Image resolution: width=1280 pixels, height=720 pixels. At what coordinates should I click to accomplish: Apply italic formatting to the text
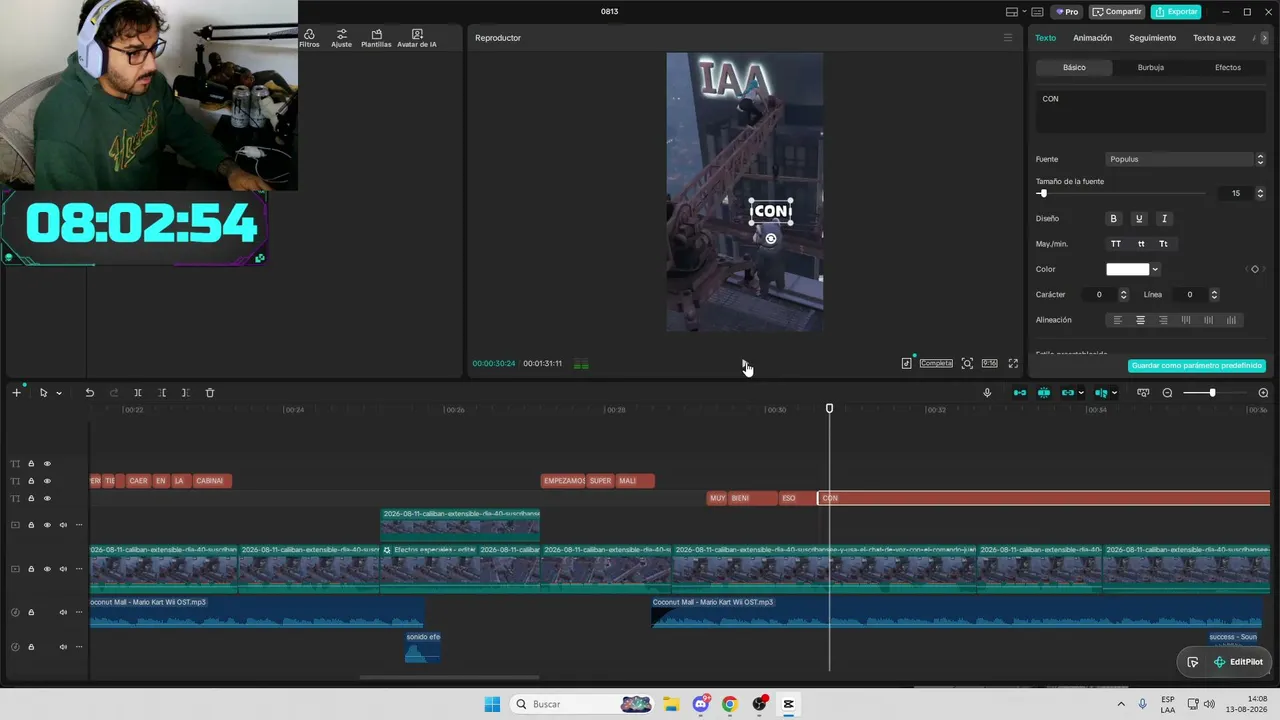click(1164, 219)
